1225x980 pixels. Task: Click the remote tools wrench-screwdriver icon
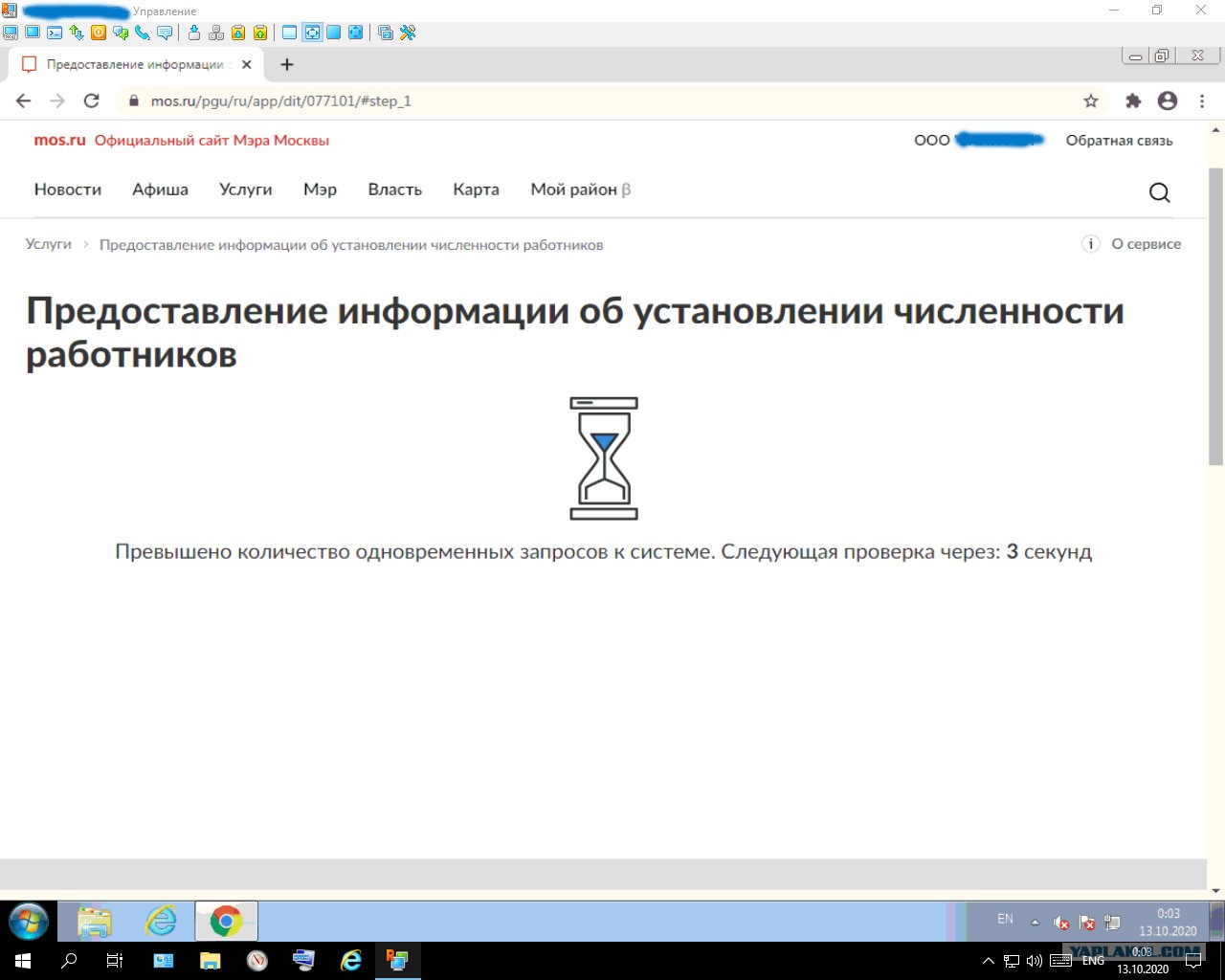click(x=408, y=33)
